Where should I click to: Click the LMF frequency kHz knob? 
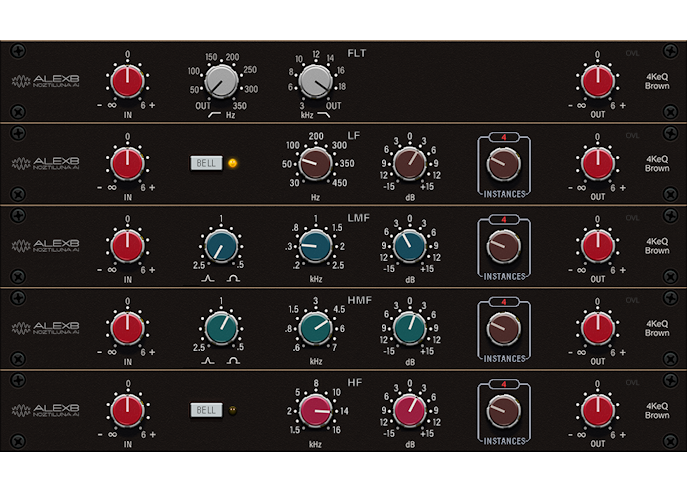[314, 245]
